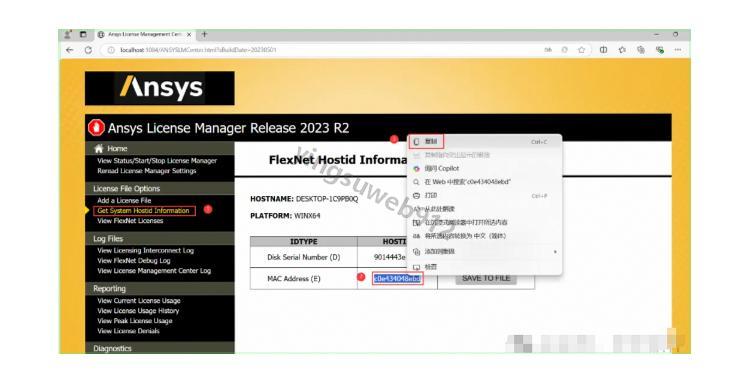Viewport: 750px width, 383px height.
Task: Choose Print (Ctrl+P) from the context menu
Action: (x=484, y=196)
